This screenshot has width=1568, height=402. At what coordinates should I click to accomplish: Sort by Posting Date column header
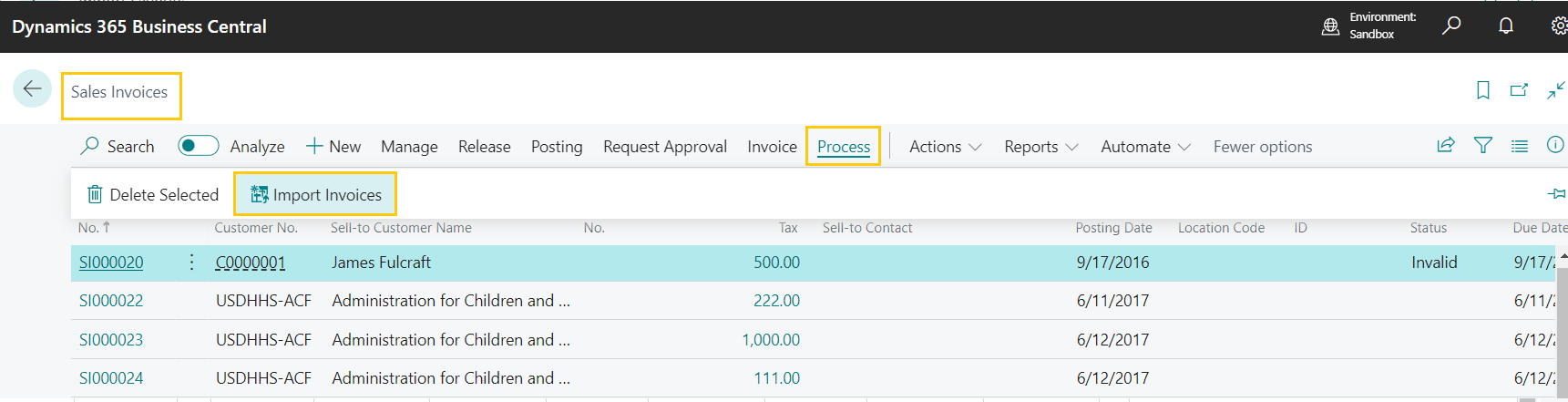1113,228
